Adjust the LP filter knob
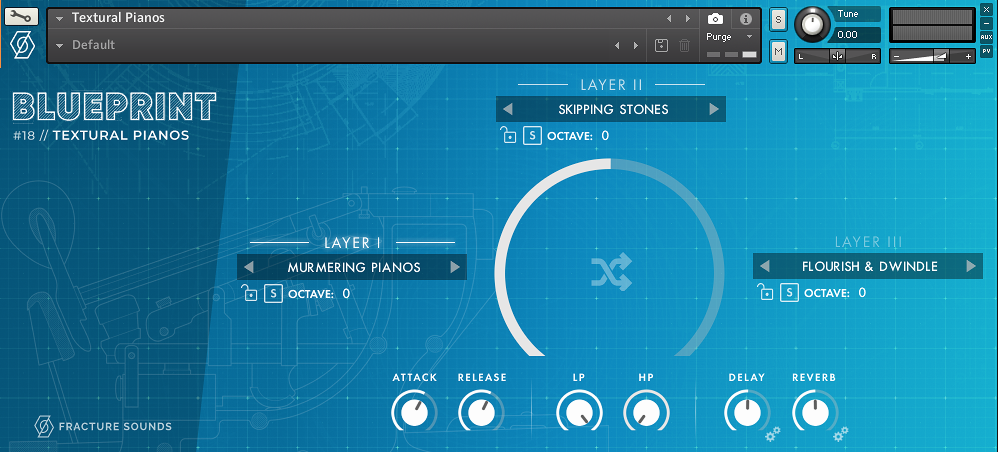Screen dimensions: 998x452 click(579, 413)
